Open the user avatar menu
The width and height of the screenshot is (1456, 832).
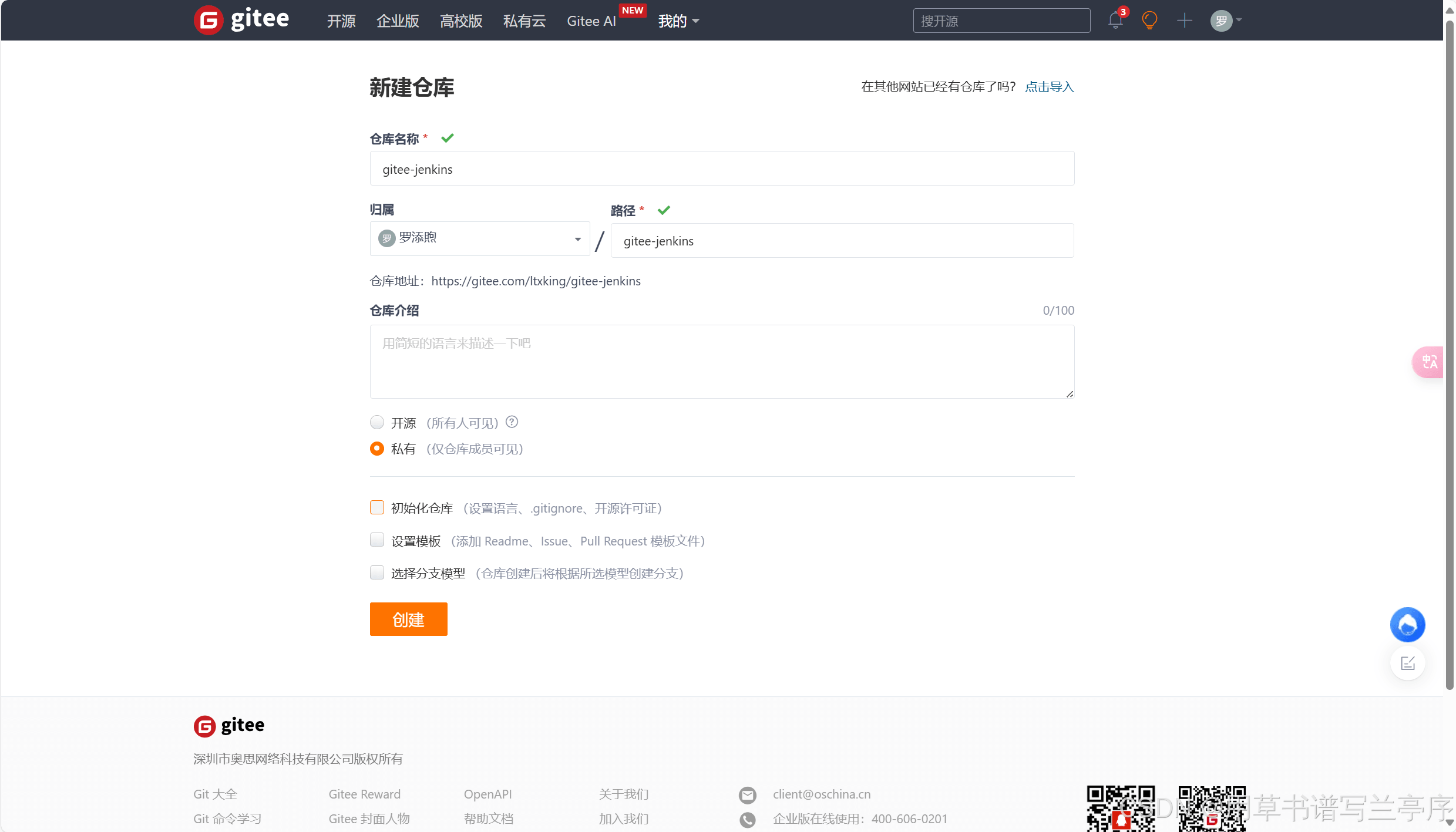1226,21
